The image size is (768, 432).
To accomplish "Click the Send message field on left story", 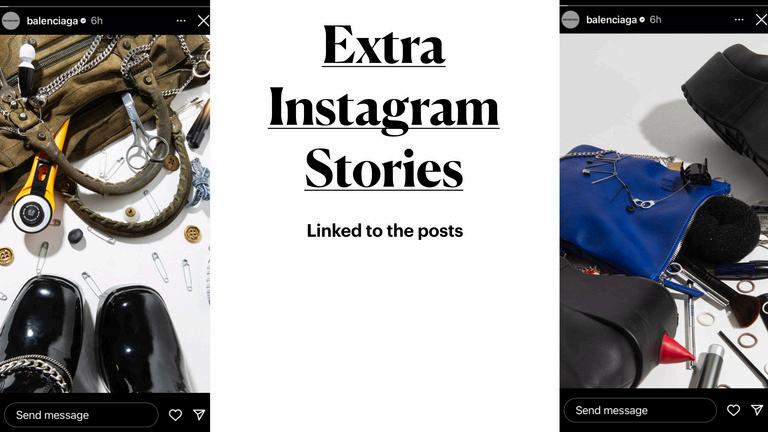I will click(x=81, y=415).
